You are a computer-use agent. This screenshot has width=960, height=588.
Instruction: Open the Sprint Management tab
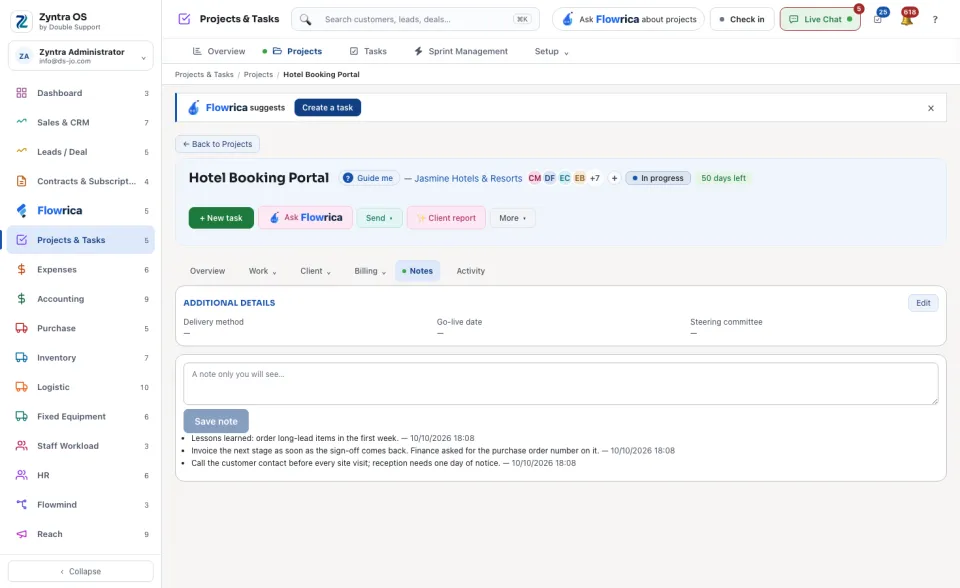tap(461, 51)
